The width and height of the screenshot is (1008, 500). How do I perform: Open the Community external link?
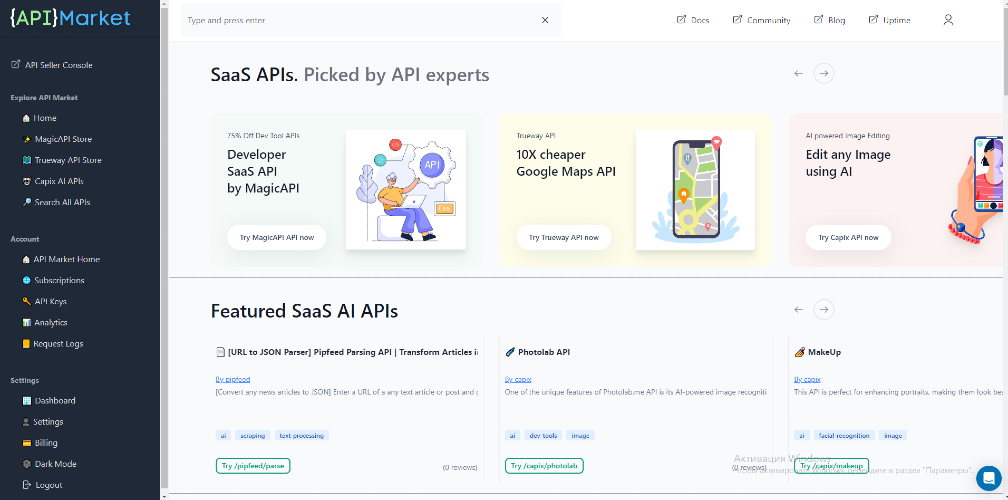point(761,20)
